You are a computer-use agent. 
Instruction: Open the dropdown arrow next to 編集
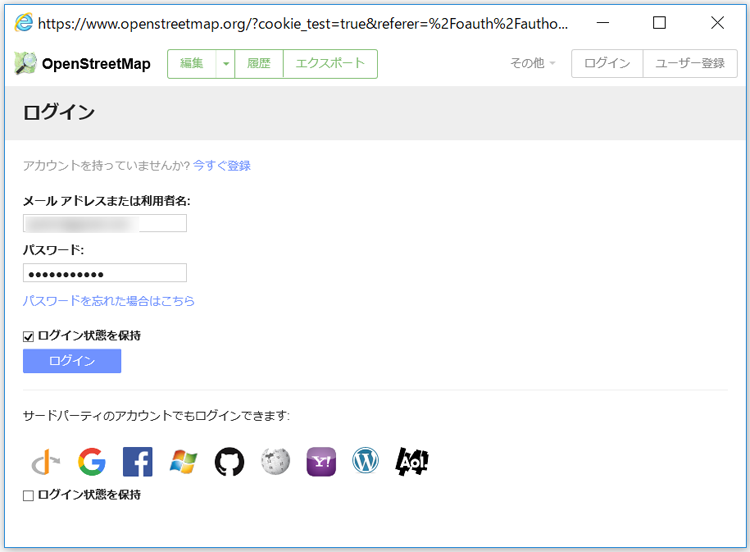(226, 64)
